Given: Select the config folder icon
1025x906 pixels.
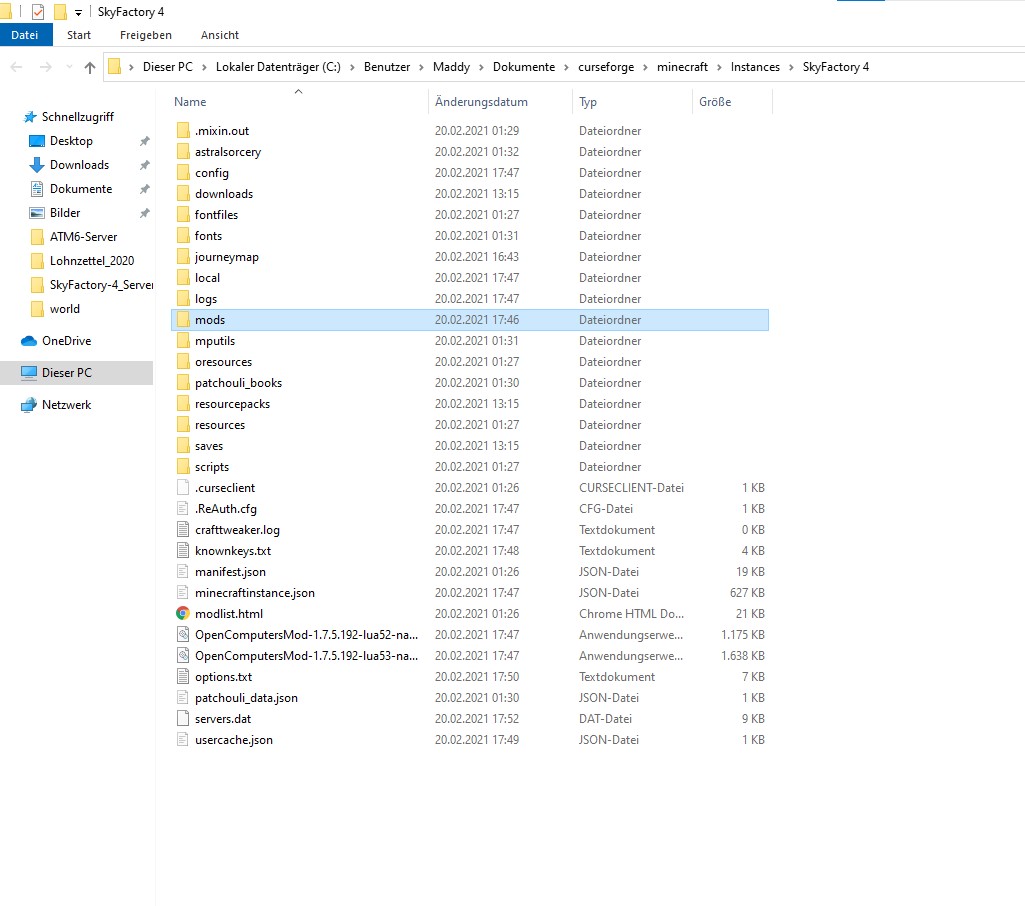Looking at the screenshot, I should click(183, 173).
